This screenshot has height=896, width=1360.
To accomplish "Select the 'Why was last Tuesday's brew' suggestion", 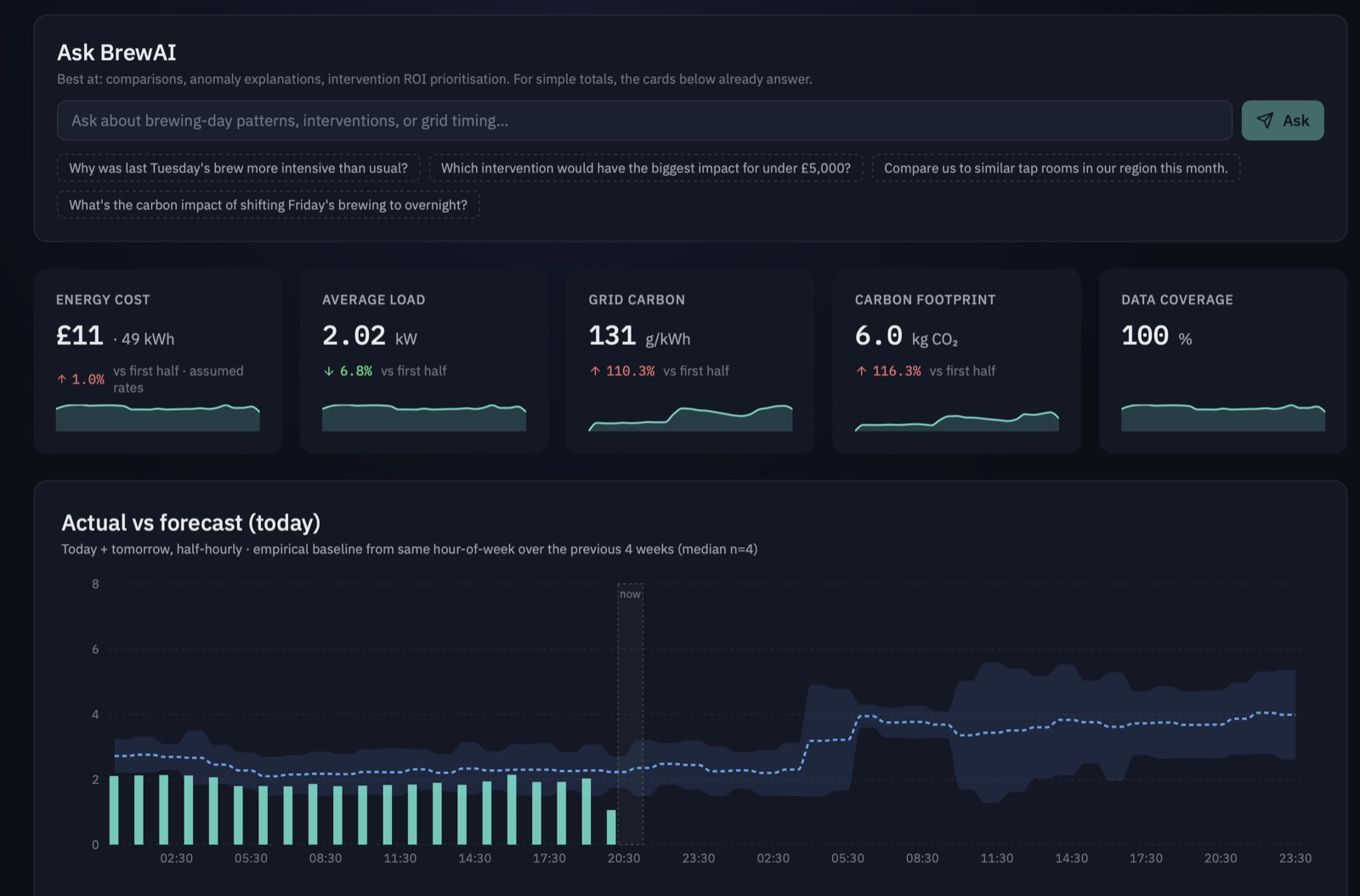I will point(238,168).
